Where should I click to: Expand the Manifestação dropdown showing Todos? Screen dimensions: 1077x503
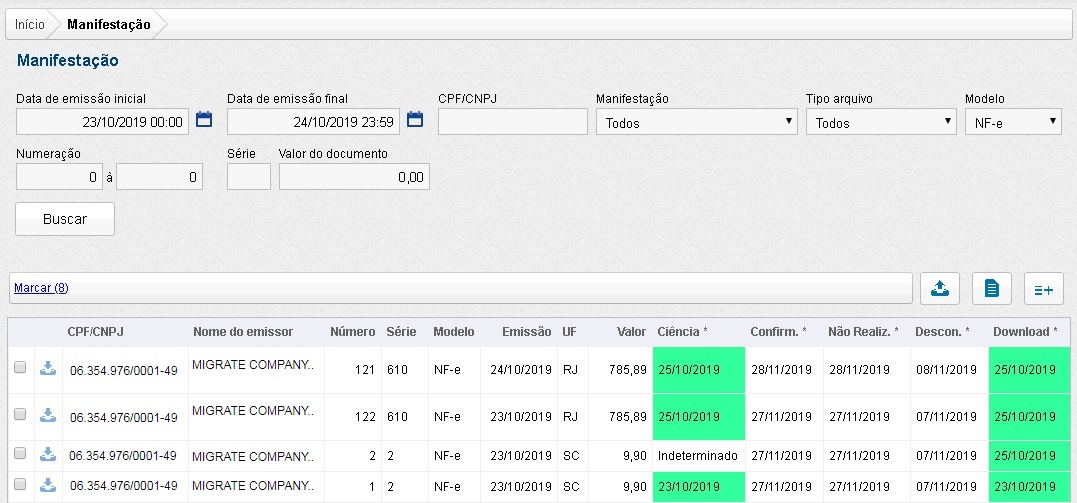coord(697,123)
